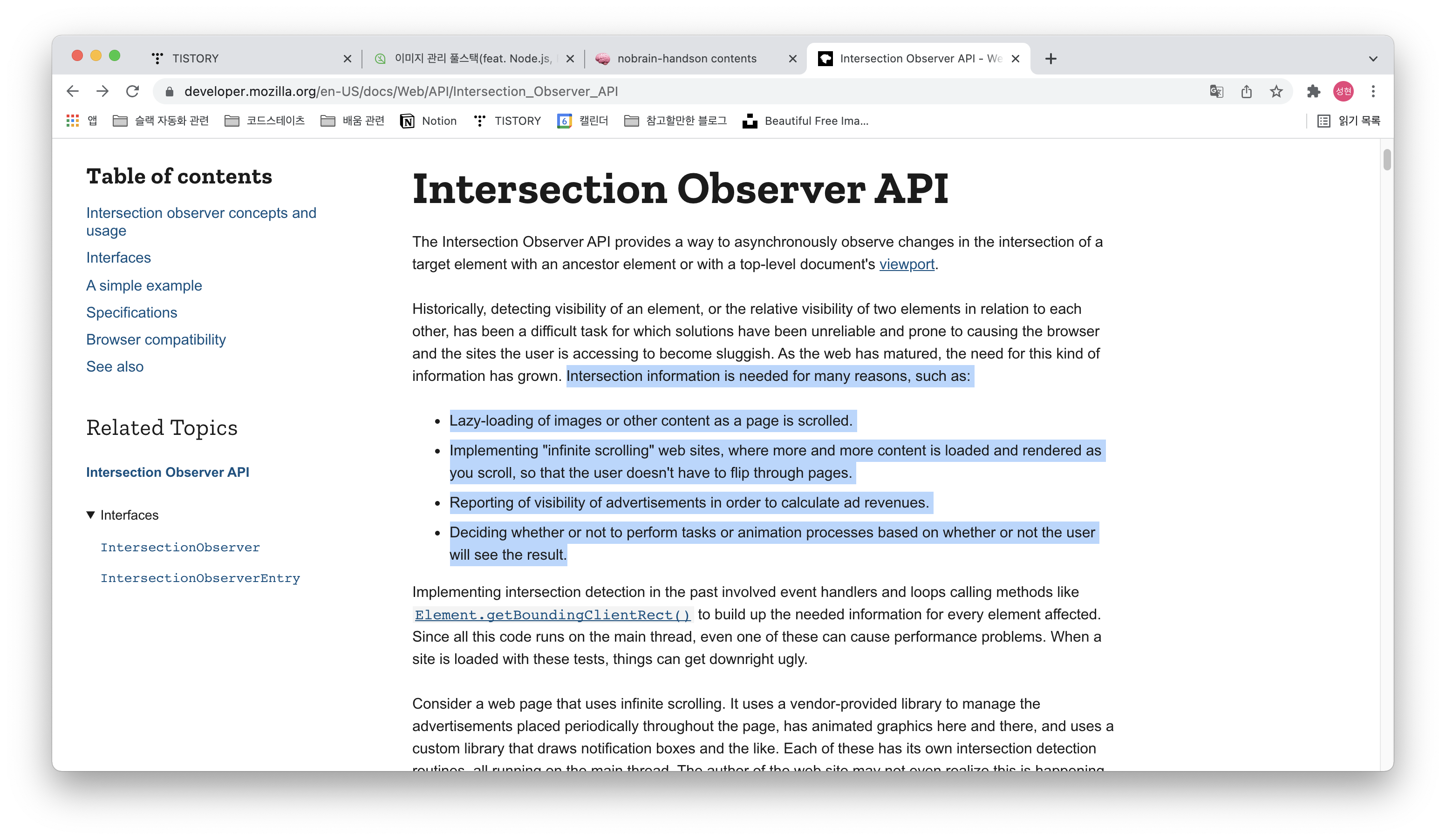Switch to the nobrain-handson contents tab

point(686,59)
